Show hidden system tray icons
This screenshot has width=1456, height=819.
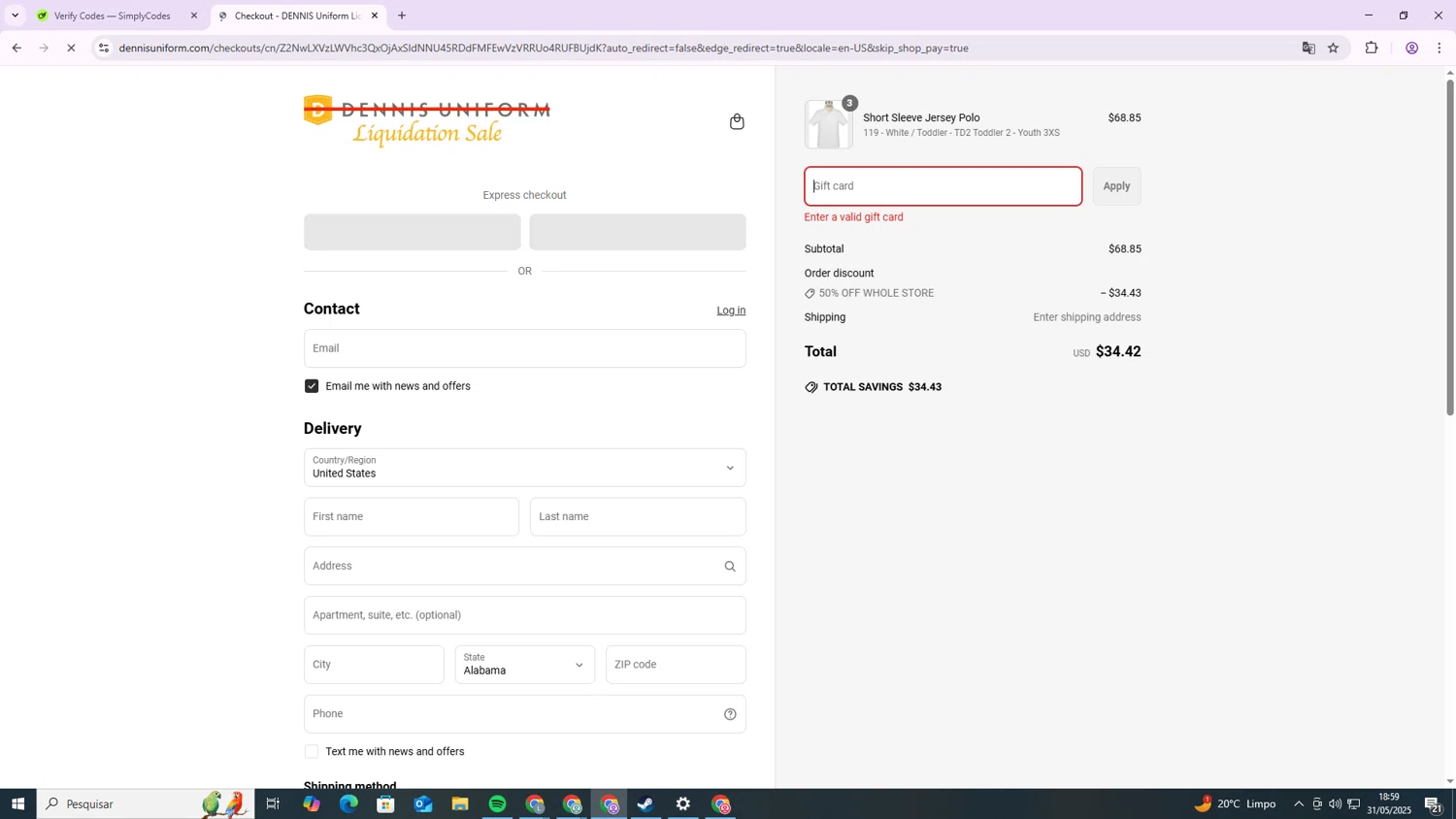click(x=1299, y=804)
